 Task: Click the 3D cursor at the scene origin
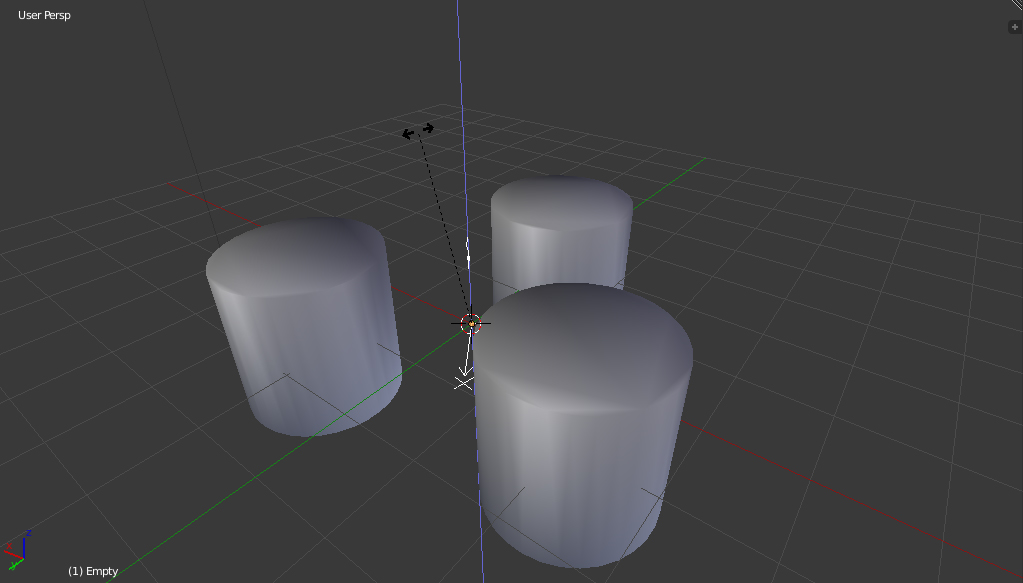click(x=473, y=322)
